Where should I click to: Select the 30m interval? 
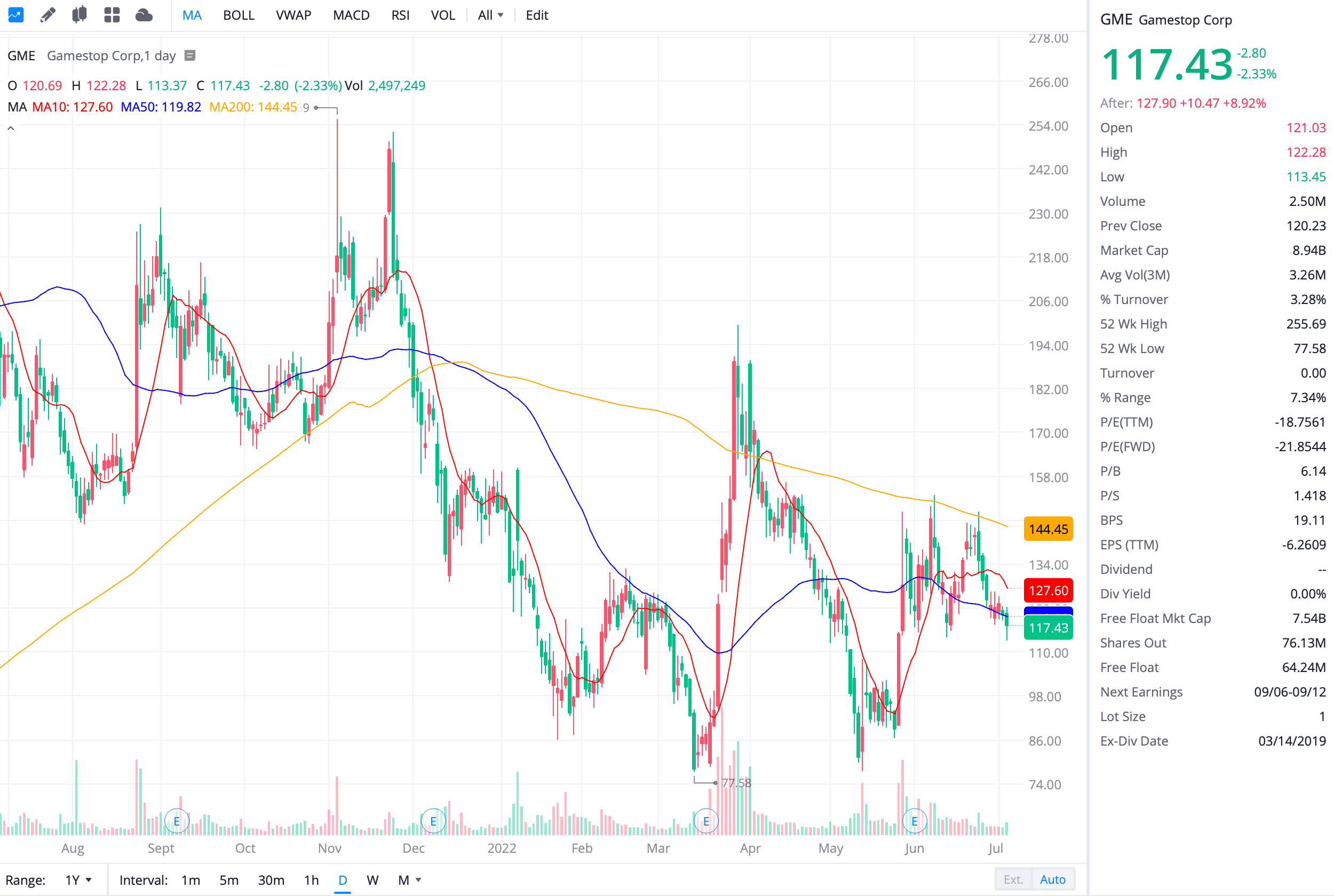271,880
